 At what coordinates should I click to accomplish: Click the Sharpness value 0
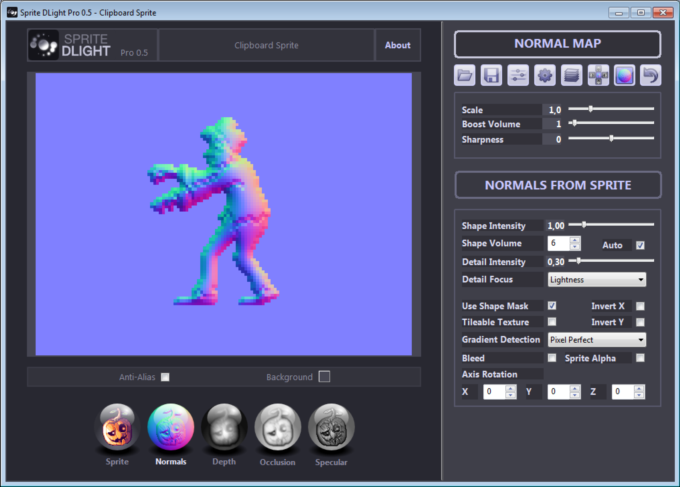(559, 140)
